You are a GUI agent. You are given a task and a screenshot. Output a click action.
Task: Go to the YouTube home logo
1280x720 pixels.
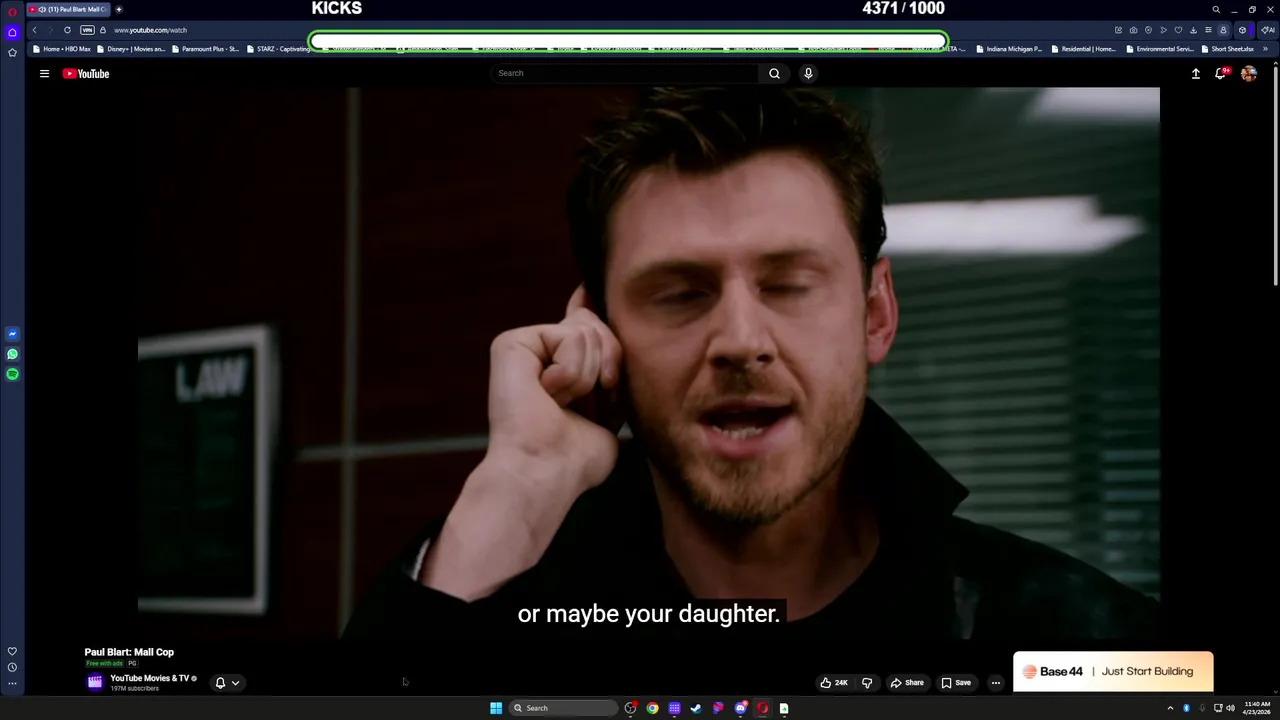(x=86, y=73)
